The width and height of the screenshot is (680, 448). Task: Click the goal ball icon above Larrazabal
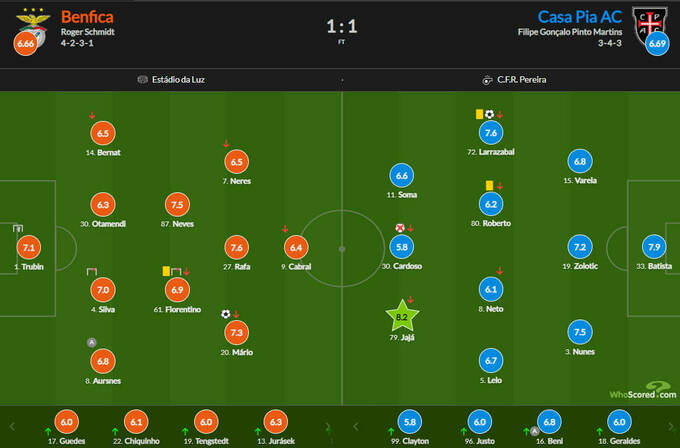point(490,114)
